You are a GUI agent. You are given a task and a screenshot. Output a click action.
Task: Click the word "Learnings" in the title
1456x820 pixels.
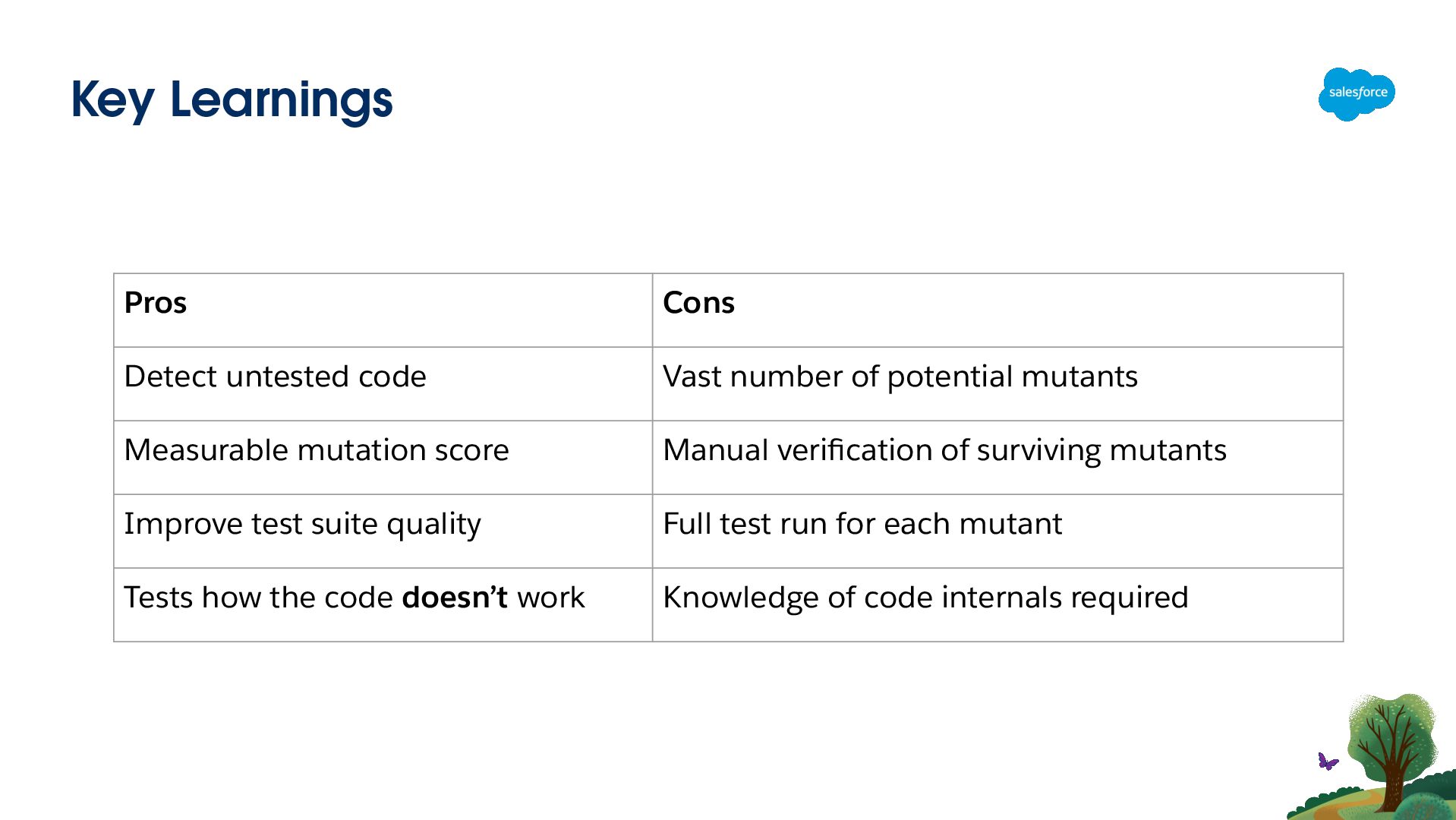point(281,100)
